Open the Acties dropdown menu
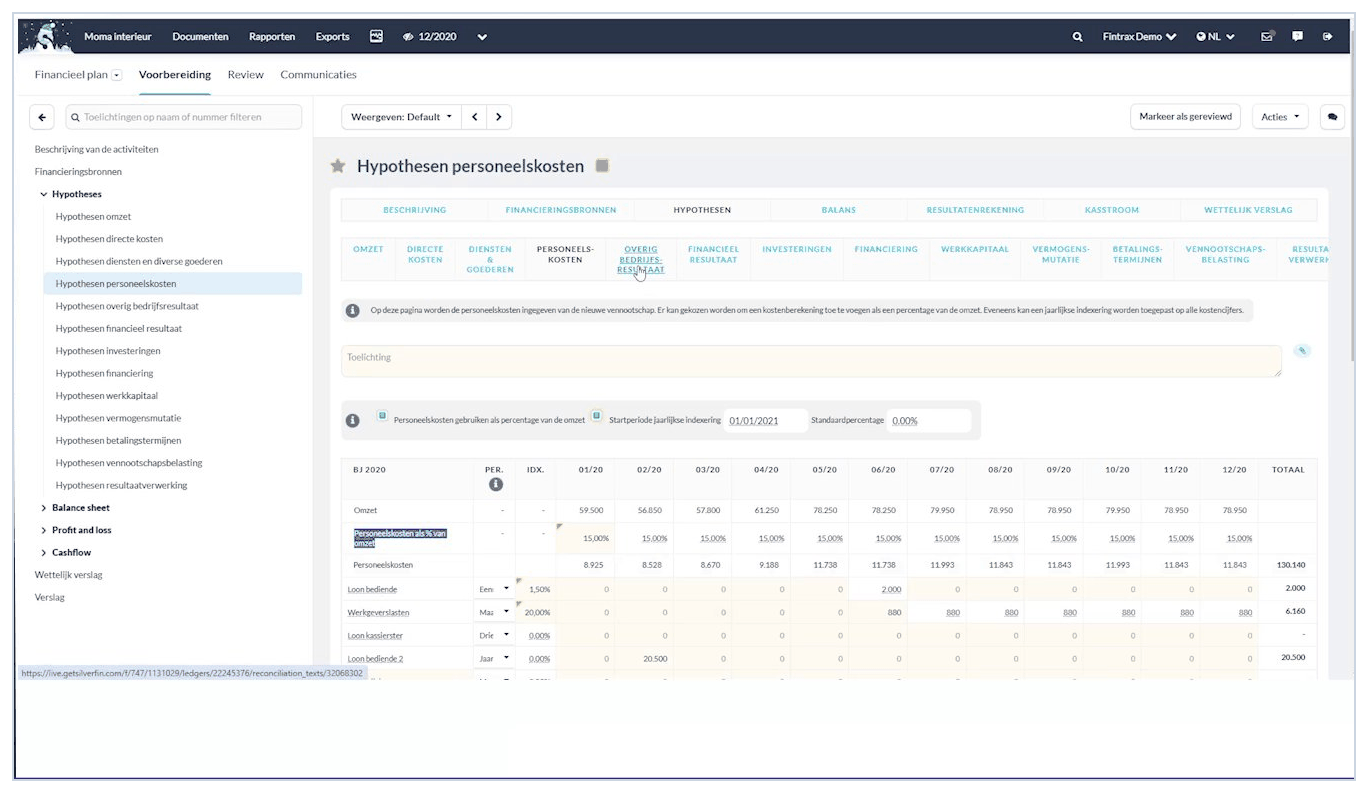Screen dimensions: 1368x793 pyautogui.click(x=1280, y=117)
